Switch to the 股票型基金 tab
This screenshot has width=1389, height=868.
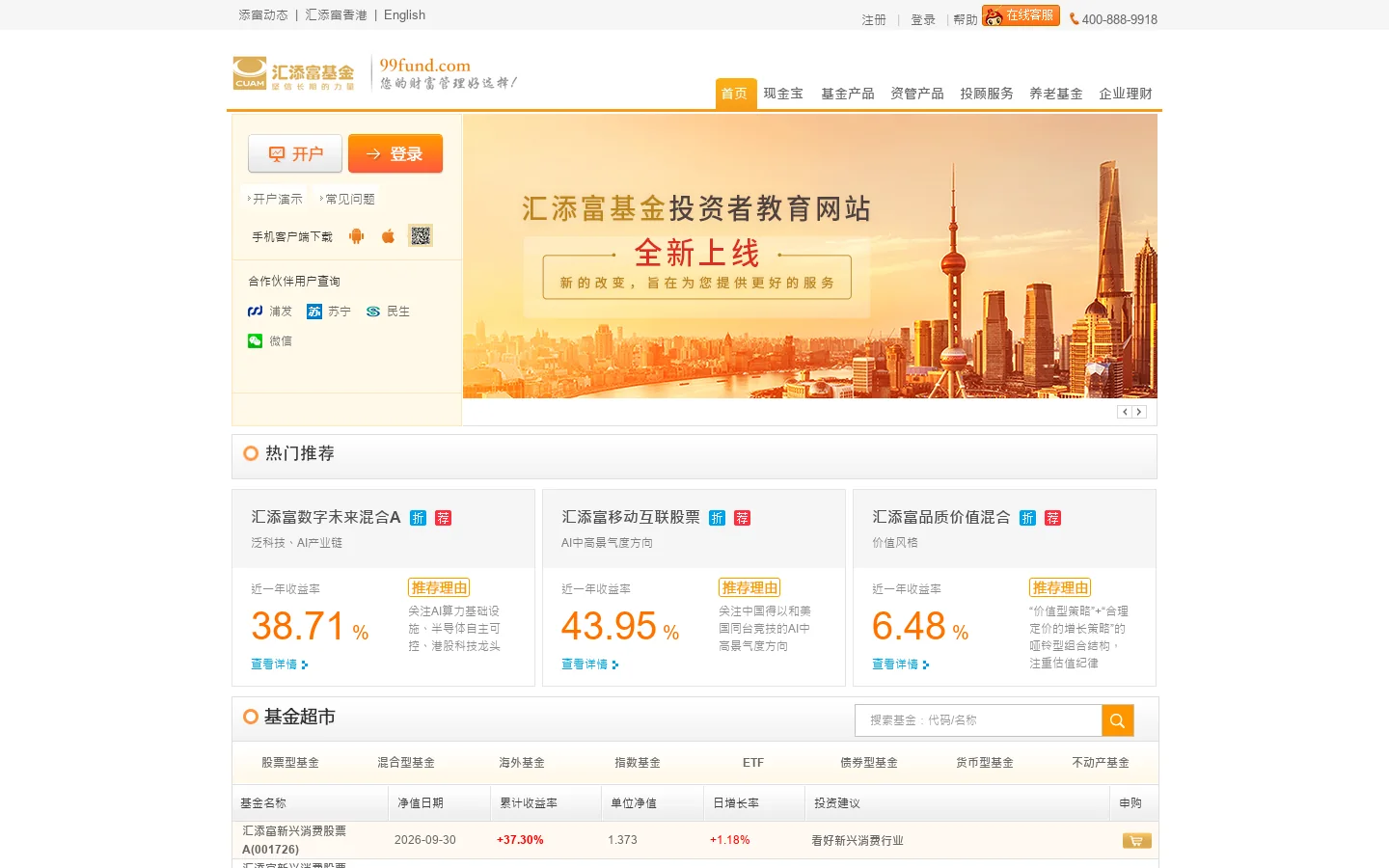(290, 763)
